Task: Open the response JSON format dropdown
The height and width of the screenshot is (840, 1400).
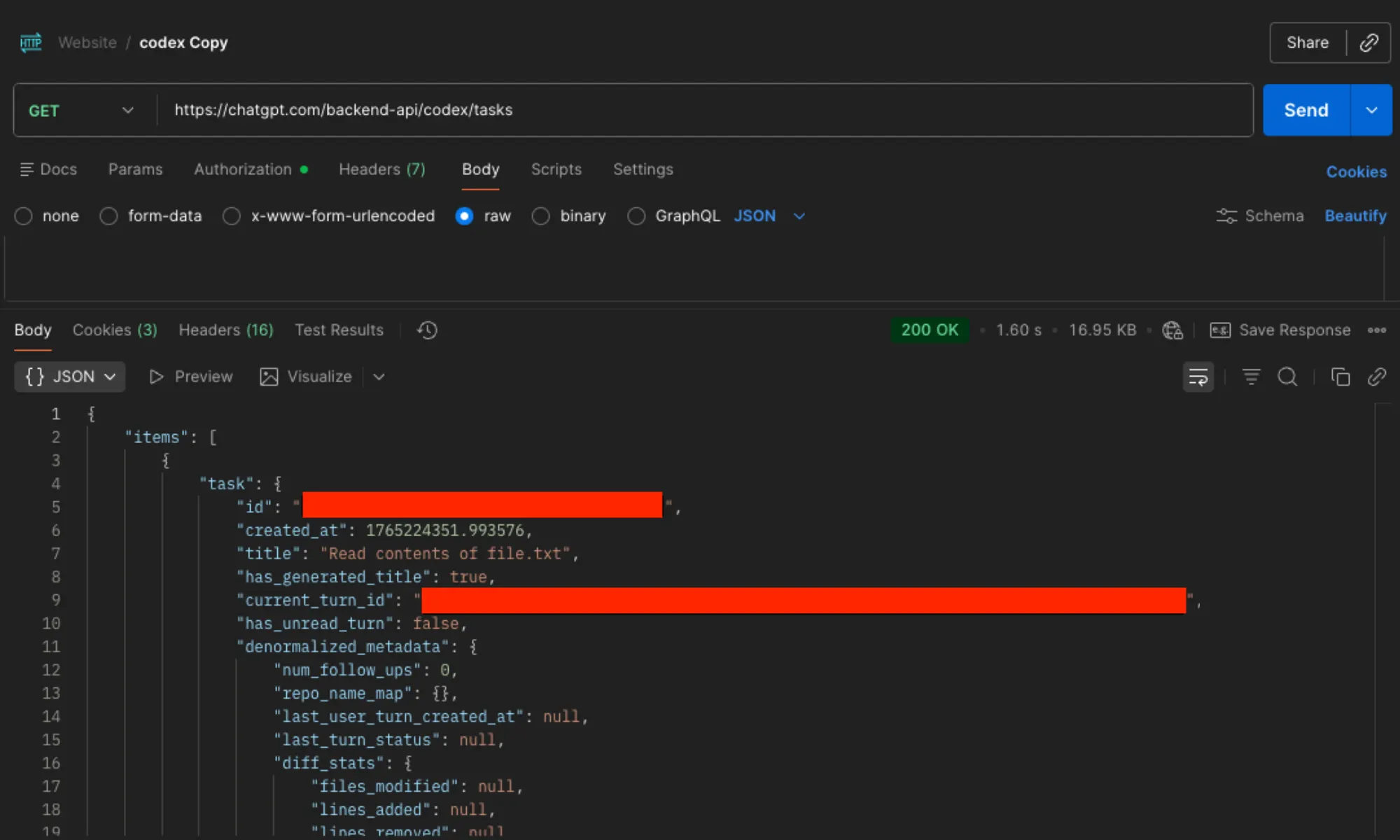Action: (x=70, y=377)
